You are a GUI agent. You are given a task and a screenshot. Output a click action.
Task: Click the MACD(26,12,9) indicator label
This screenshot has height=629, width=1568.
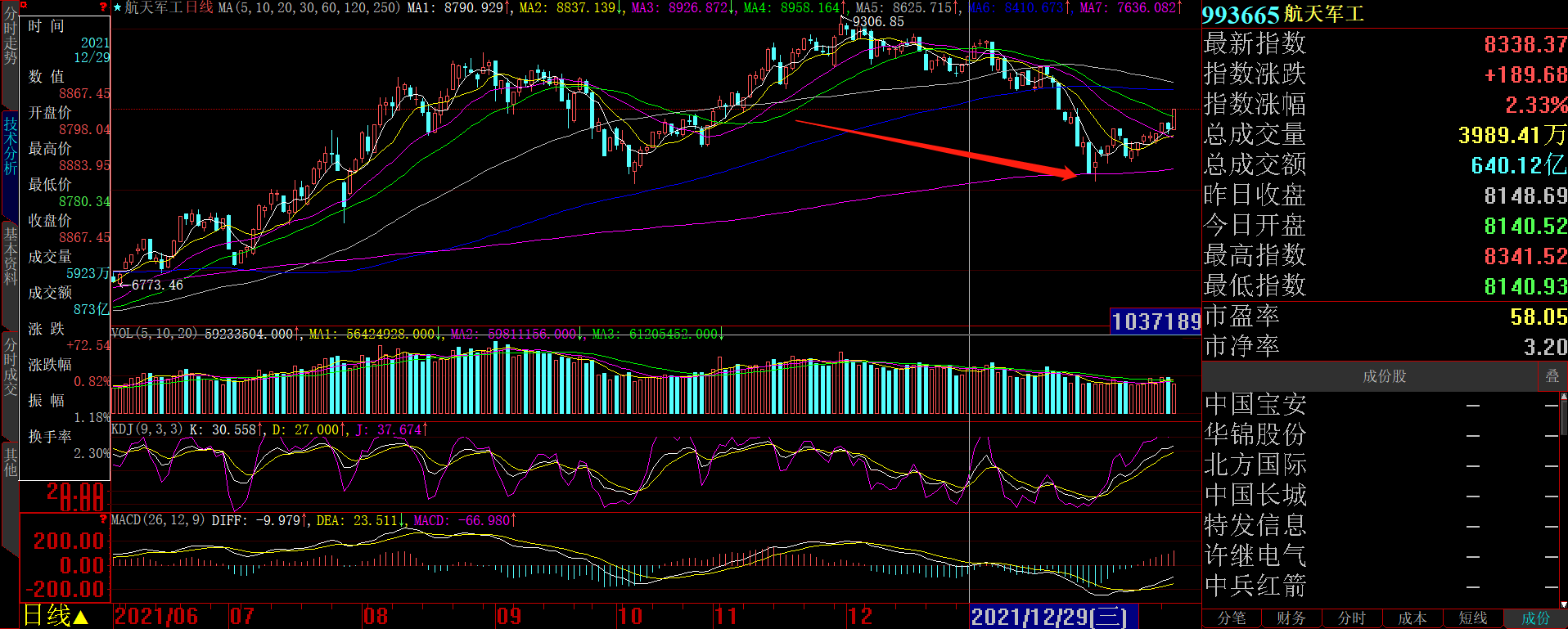158,520
